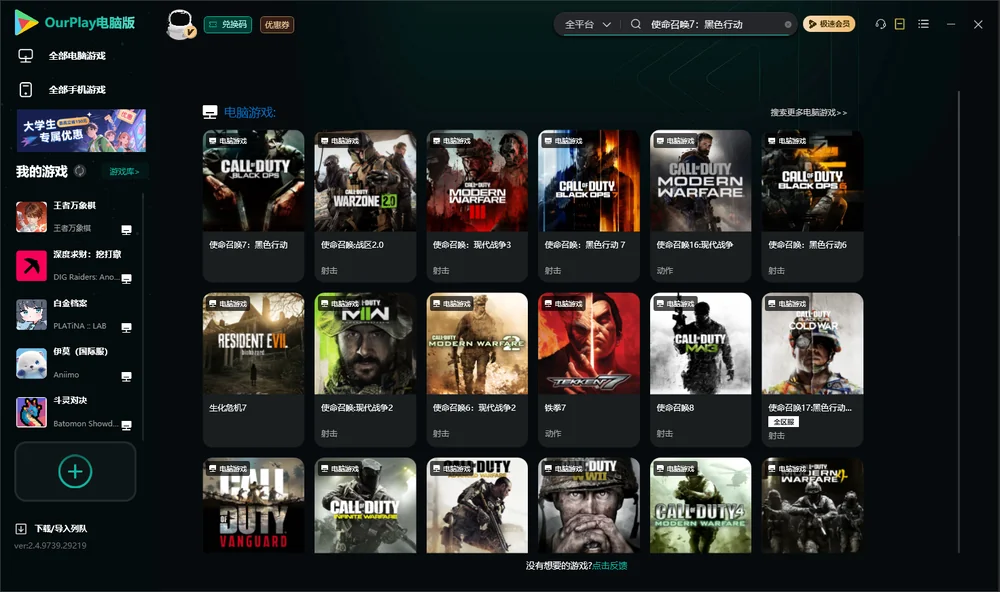The height and width of the screenshot is (592, 1000).
Task: Click the 优惠券 coupon button
Action: [277, 25]
